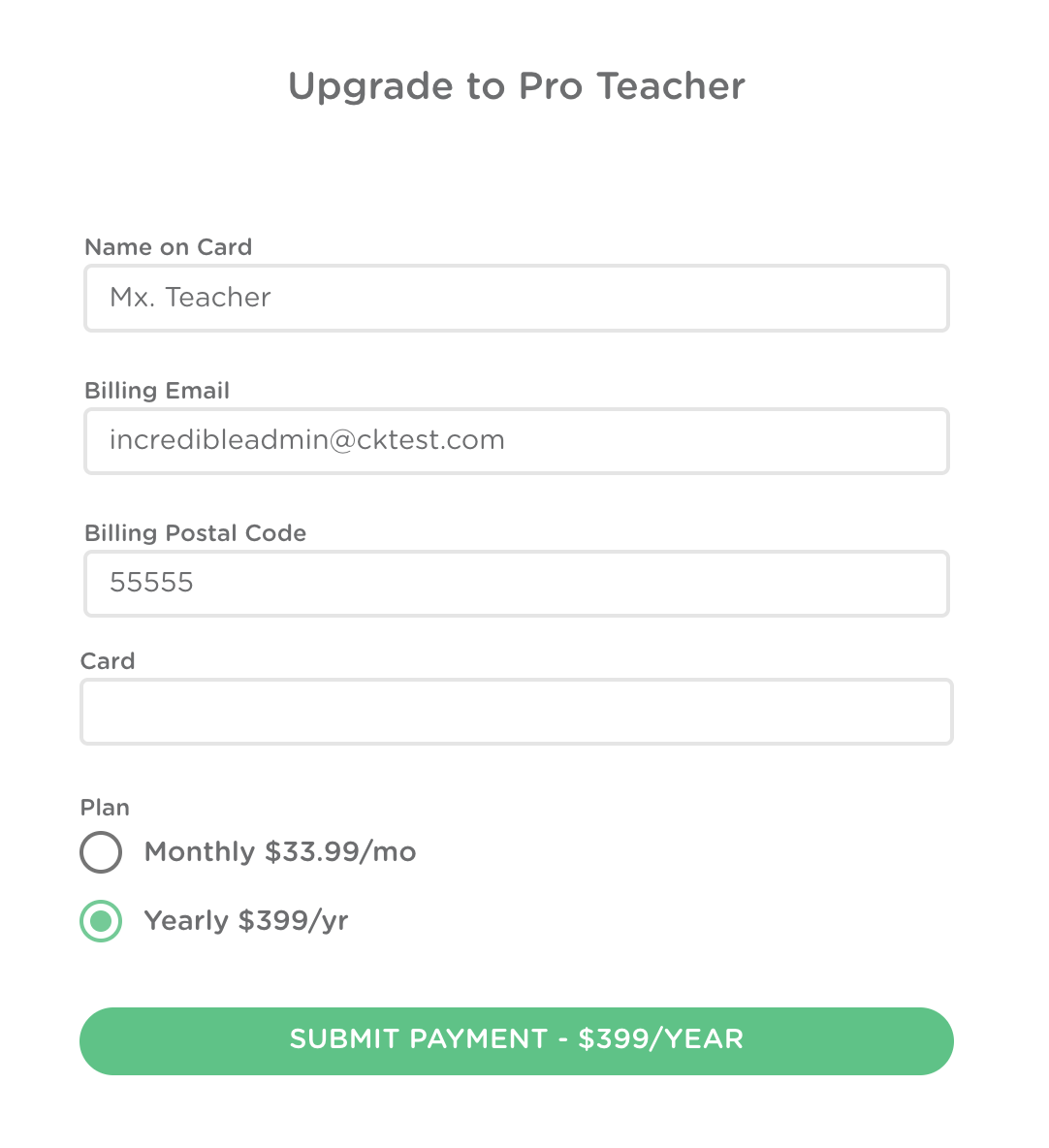Viewport: 1049px width, 1148px height.
Task: Click the Monthly $33.99/mo price text
Action: tap(279, 852)
